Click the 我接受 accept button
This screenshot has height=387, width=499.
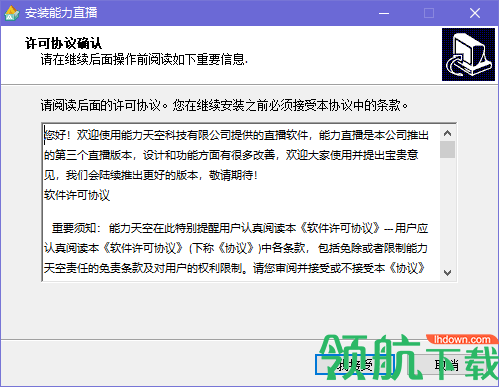click(x=355, y=365)
